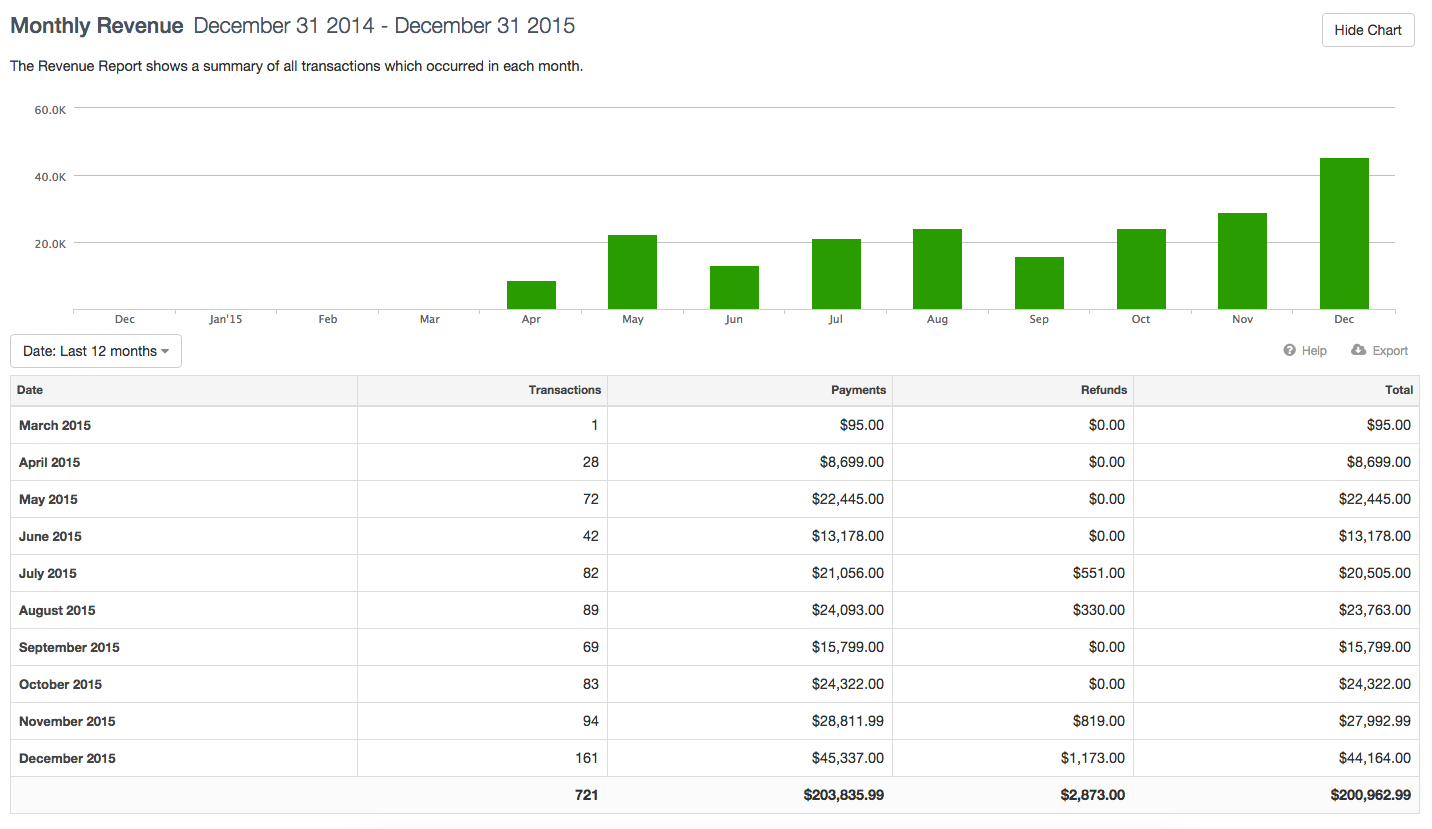Click the November bar in the chart
The image size is (1432, 829).
[x=1242, y=261]
